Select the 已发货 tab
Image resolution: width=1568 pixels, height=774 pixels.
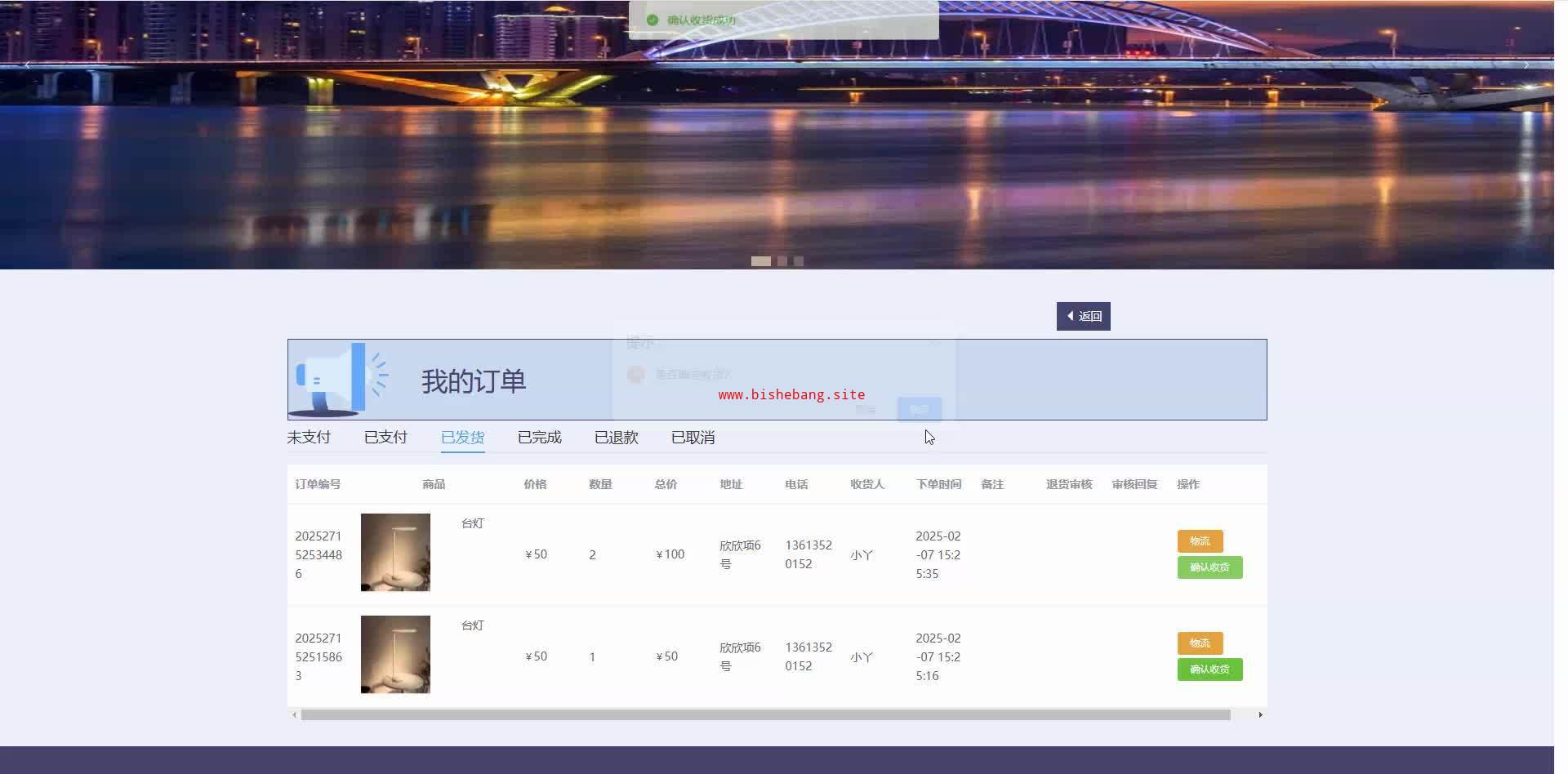pyautogui.click(x=463, y=438)
